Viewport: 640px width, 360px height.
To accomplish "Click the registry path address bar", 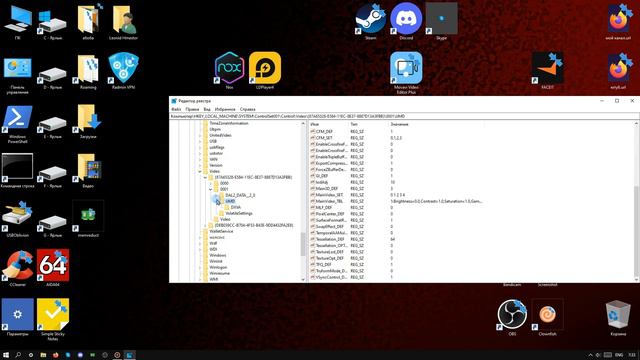I will click(x=404, y=116).
